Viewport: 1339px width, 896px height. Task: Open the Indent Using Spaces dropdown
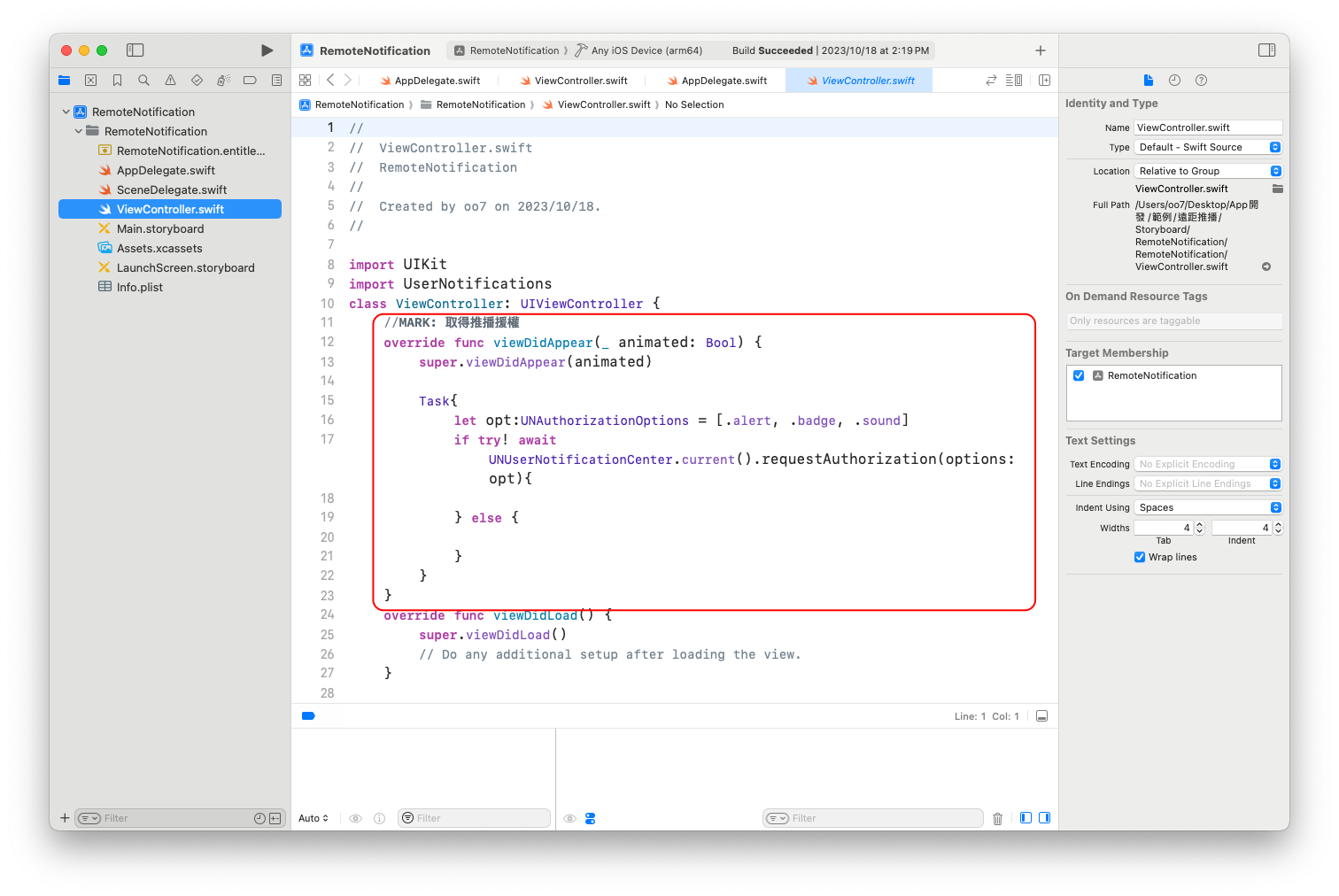point(1208,507)
